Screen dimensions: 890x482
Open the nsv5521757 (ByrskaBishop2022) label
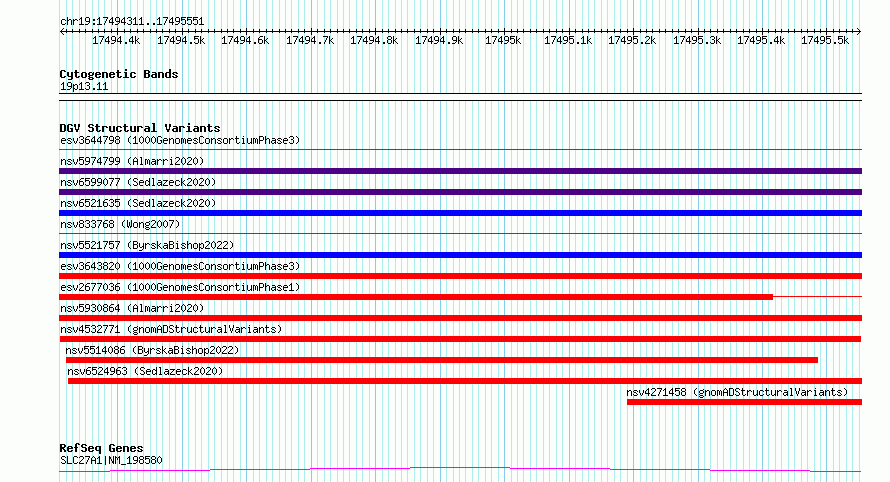pyautogui.click(x=147, y=245)
